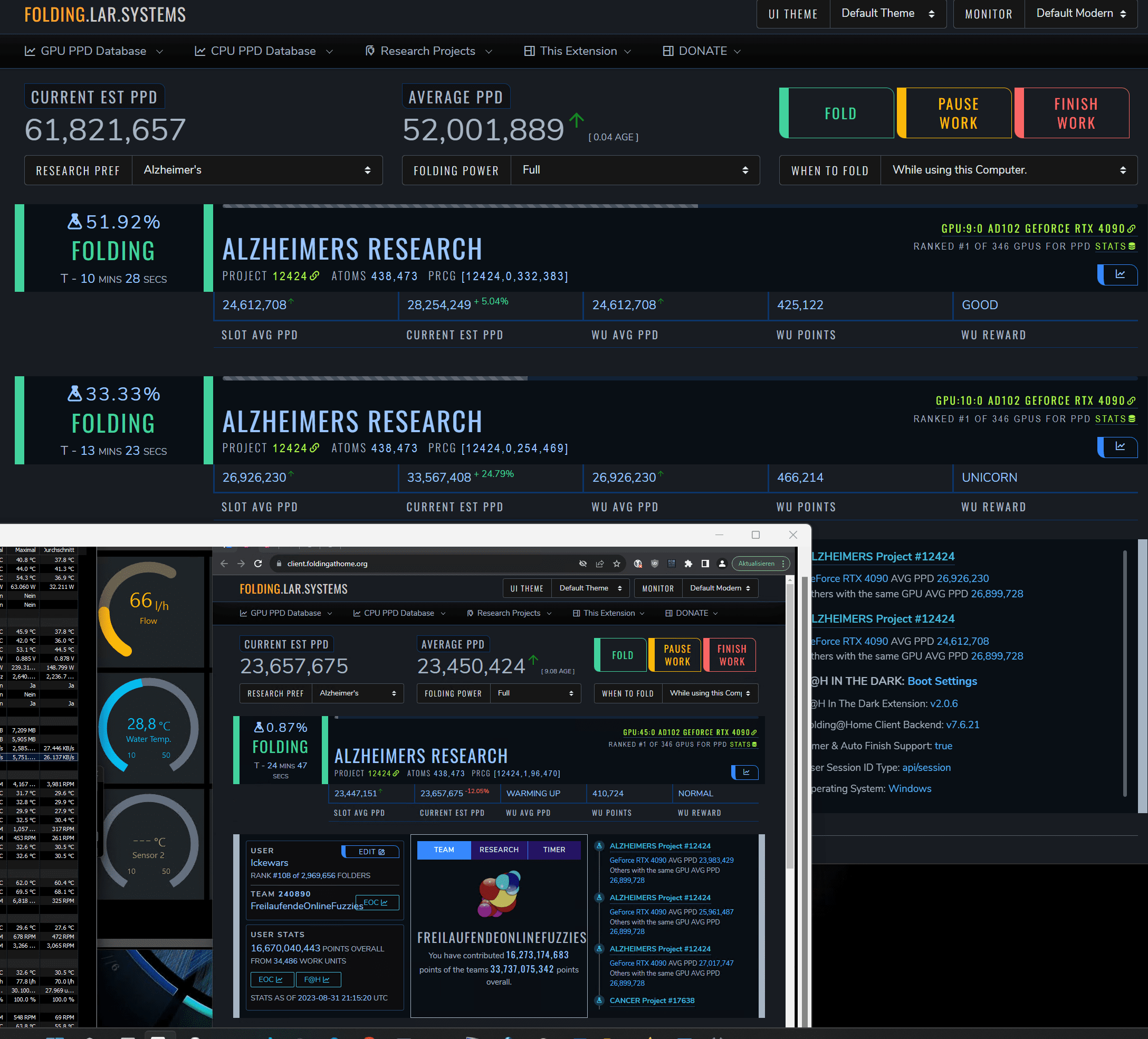Bookmark the page with the star icon
1148x1039 pixels.
tap(617, 564)
